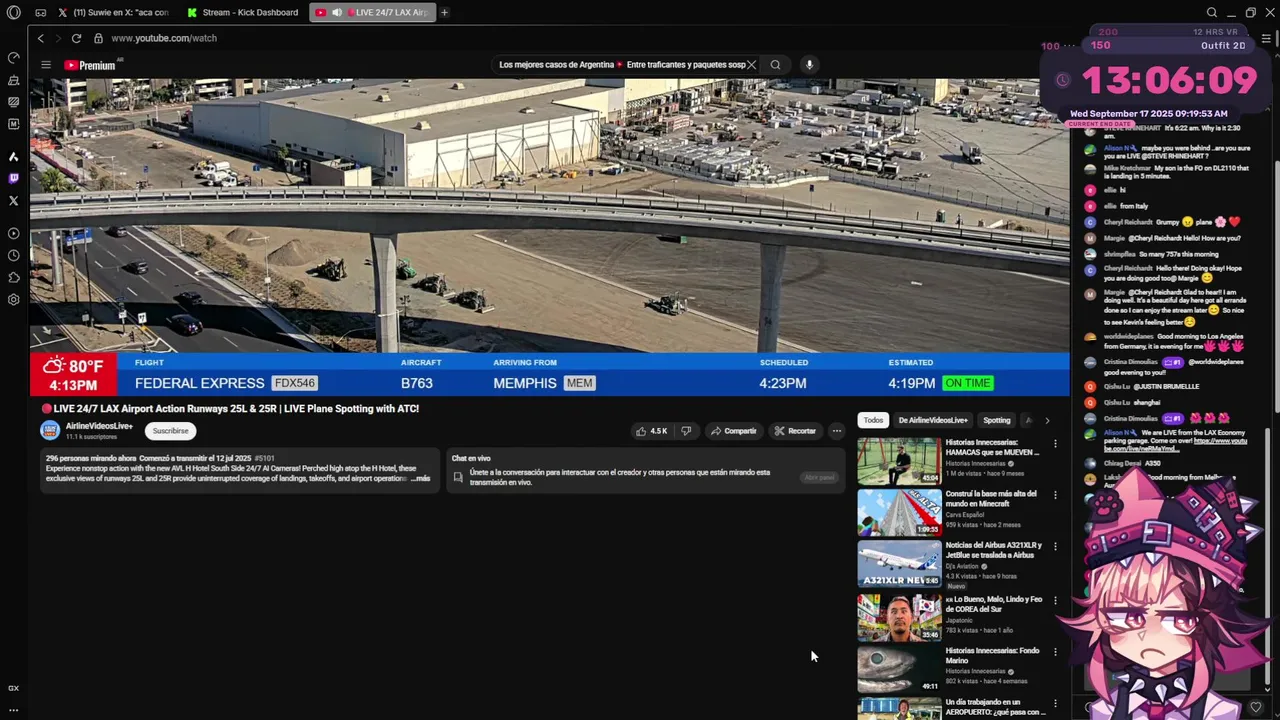Open Historias Innecesarias Fondo Marino thumbnail
This screenshot has height=720, width=1280.
tap(899, 669)
